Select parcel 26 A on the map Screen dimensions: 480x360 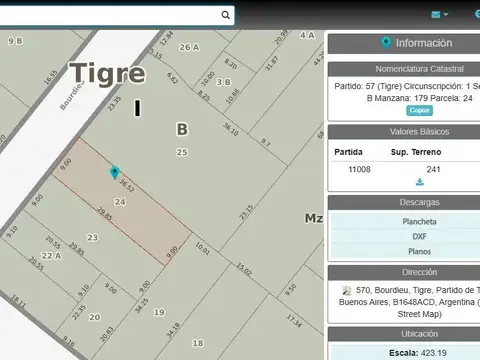pos(189,47)
